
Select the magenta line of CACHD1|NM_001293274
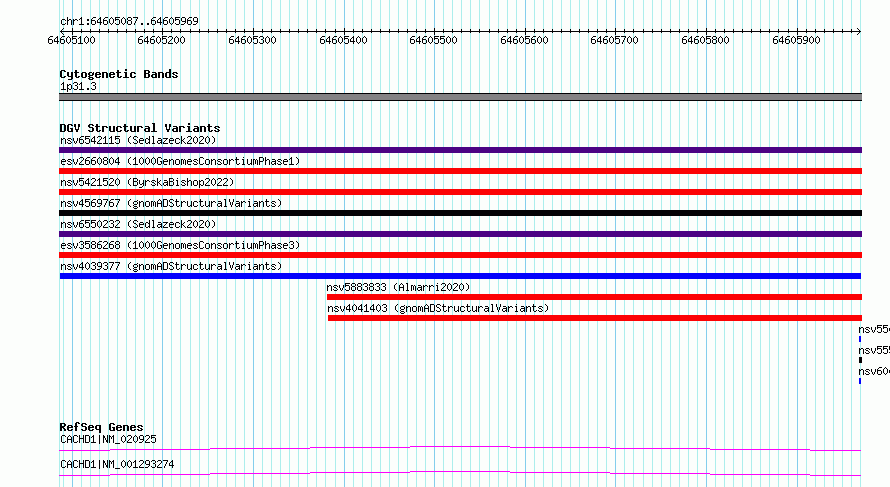[460, 474]
